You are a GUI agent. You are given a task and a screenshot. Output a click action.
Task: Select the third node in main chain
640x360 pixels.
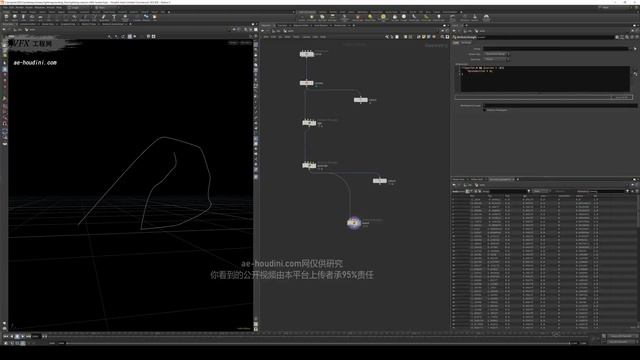click(x=309, y=122)
